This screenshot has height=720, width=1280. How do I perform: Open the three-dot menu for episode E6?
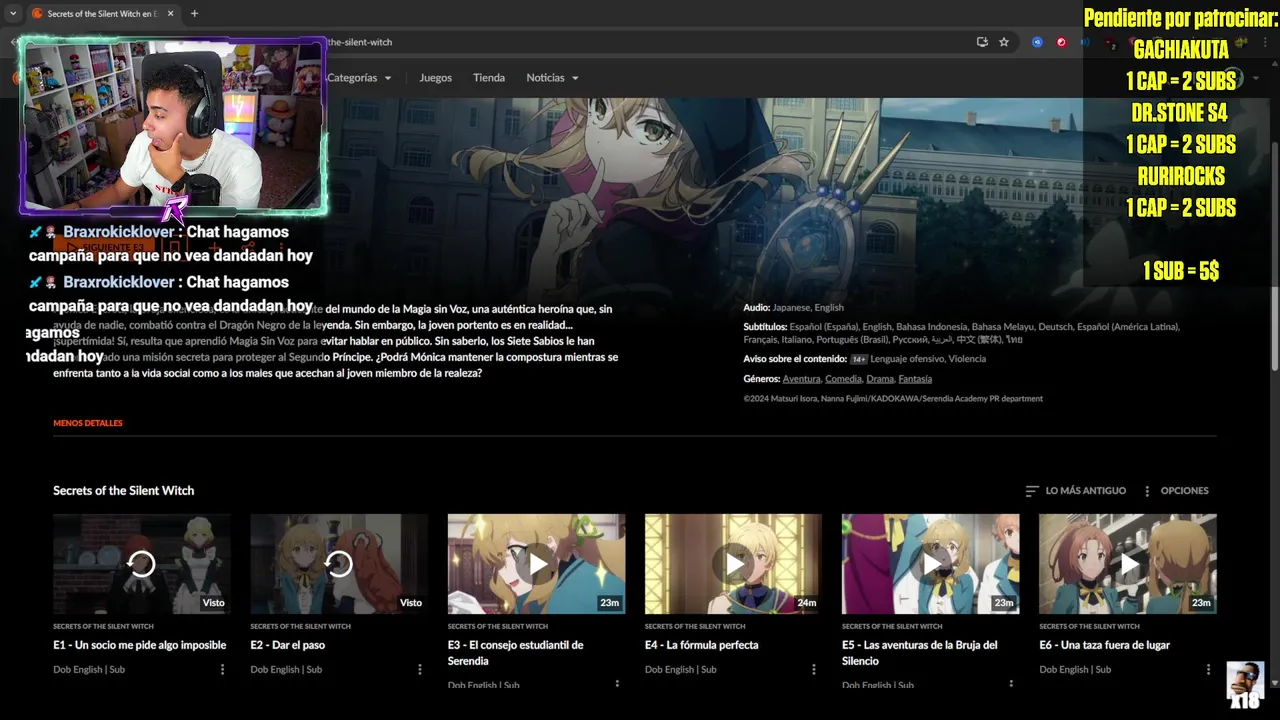[1208, 669]
